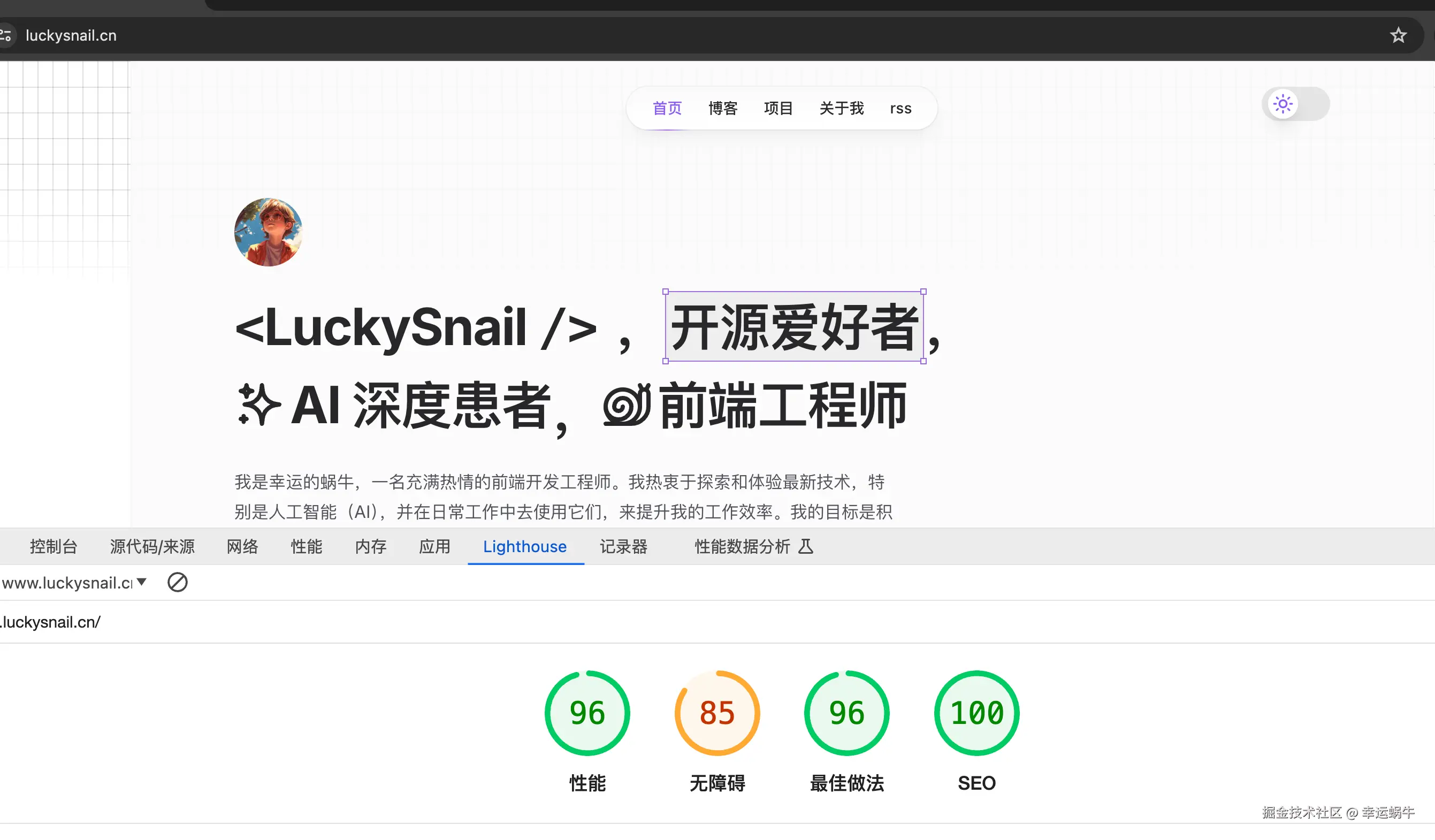This screenshot has height=840, width=1435.
Task: Switch to the 网络 tab
Action: coord(242,547)
